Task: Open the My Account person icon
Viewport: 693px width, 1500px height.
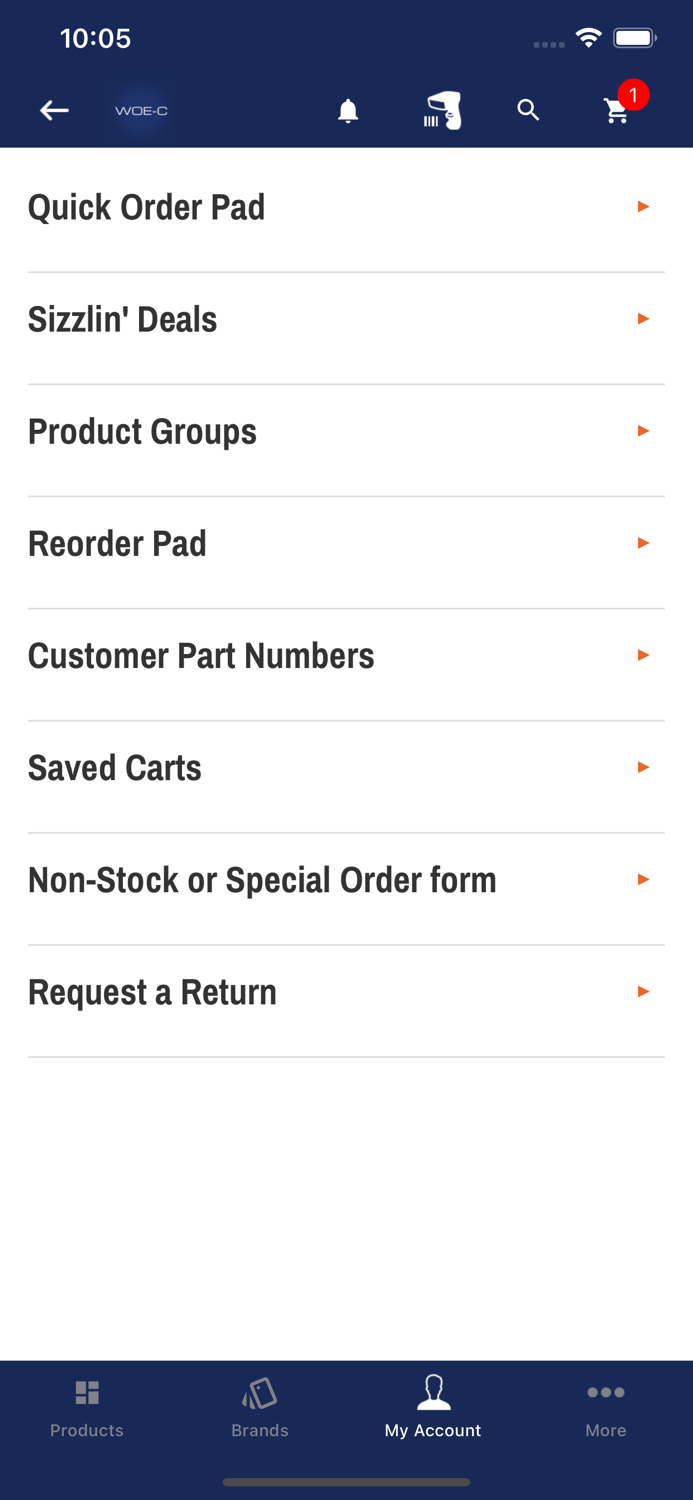Action: click(x=433, y=1391)
